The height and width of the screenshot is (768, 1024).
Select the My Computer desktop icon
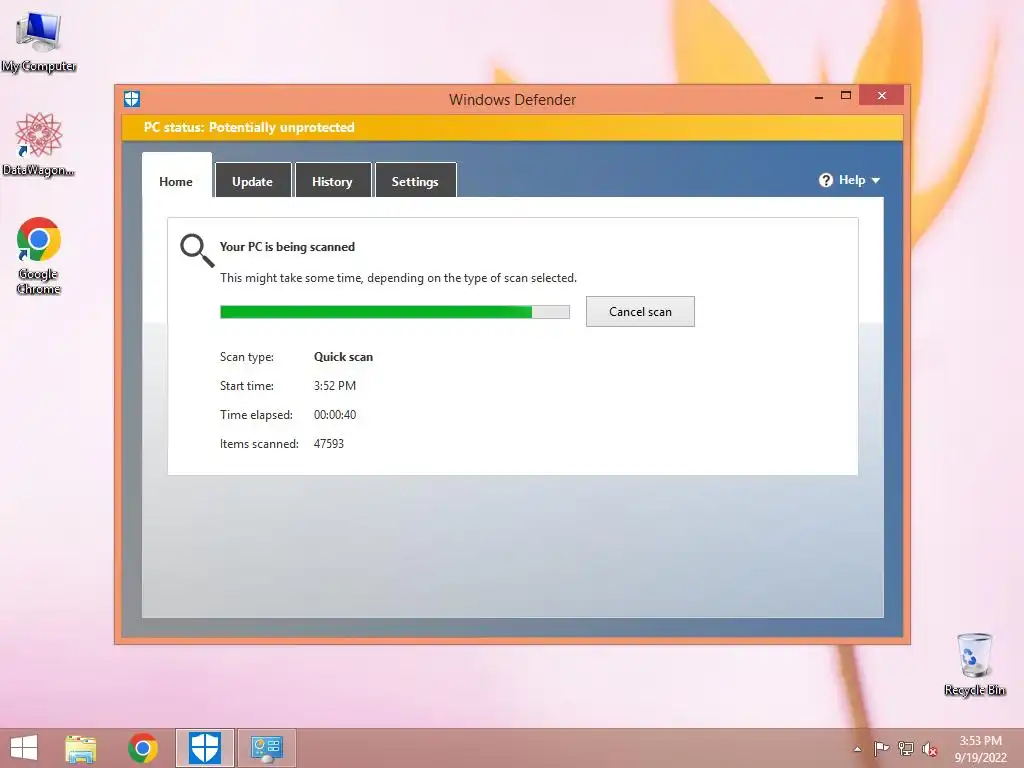coord(39,42)
